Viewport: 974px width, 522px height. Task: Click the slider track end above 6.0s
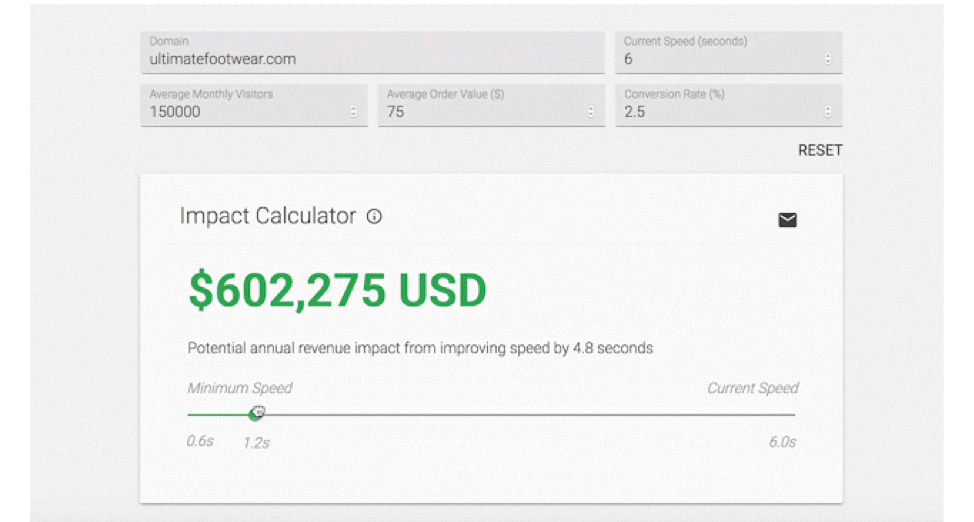coord(793,414)
